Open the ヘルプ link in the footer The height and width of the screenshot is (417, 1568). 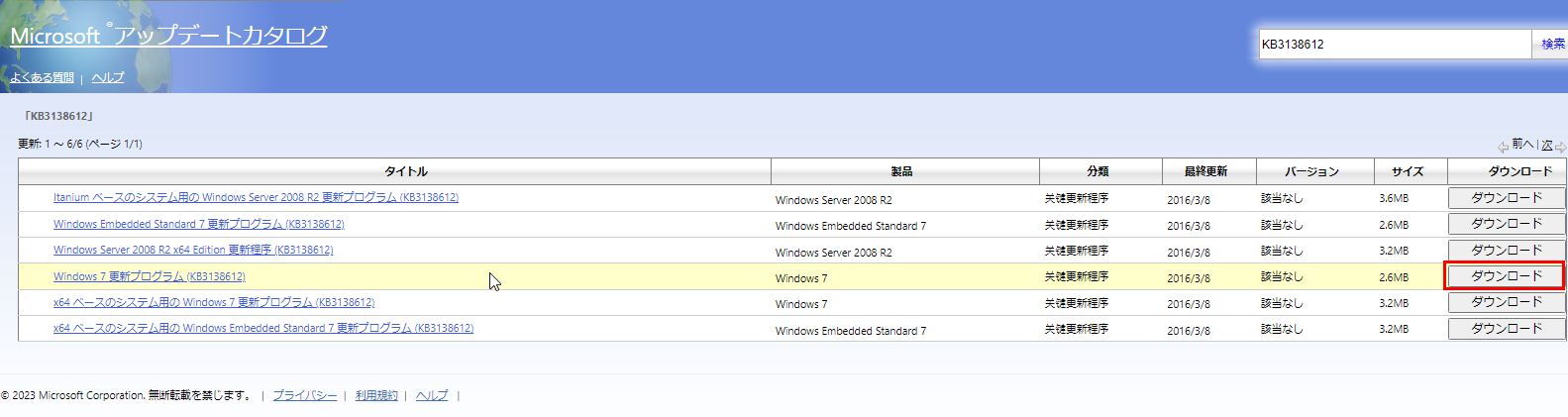pos(432,395)
